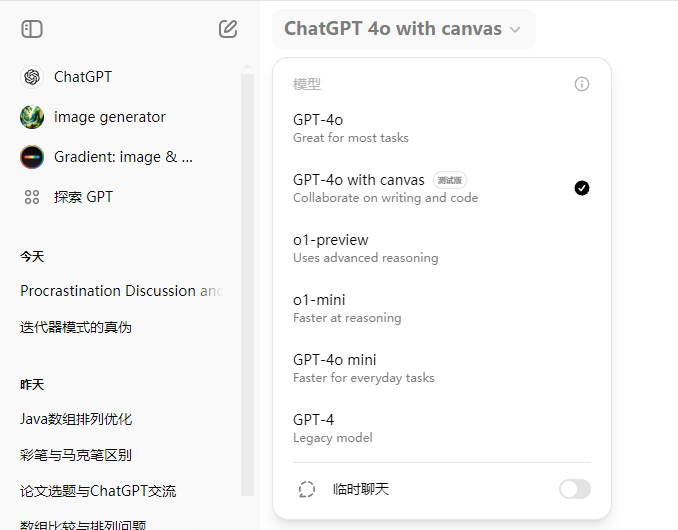Open the image generator GPT avatar
Image resolution: width=678 pixels, height=530 pixels.
coord(32,117)
